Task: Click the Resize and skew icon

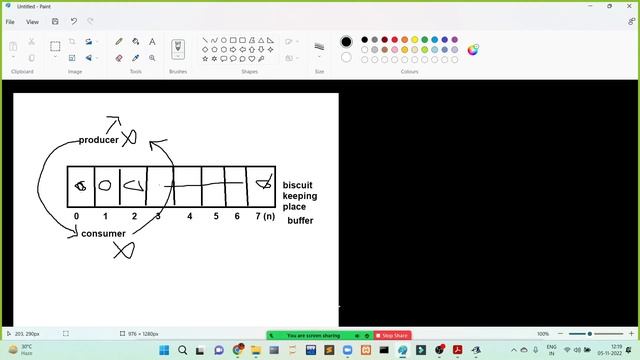Action: (x=72, y=58)
